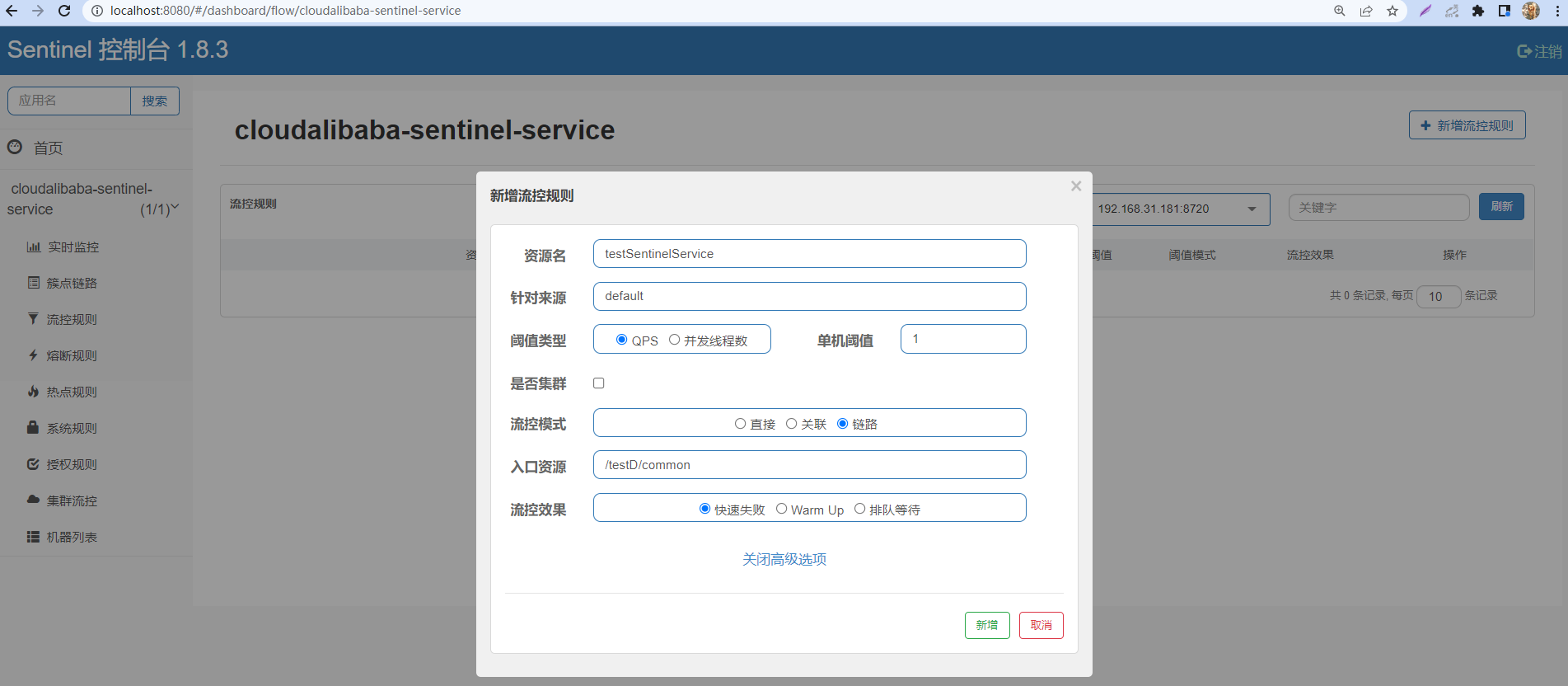
Task: Open 熔断规则 menu item
Action: pyautogui.click(x=72, y=355)
